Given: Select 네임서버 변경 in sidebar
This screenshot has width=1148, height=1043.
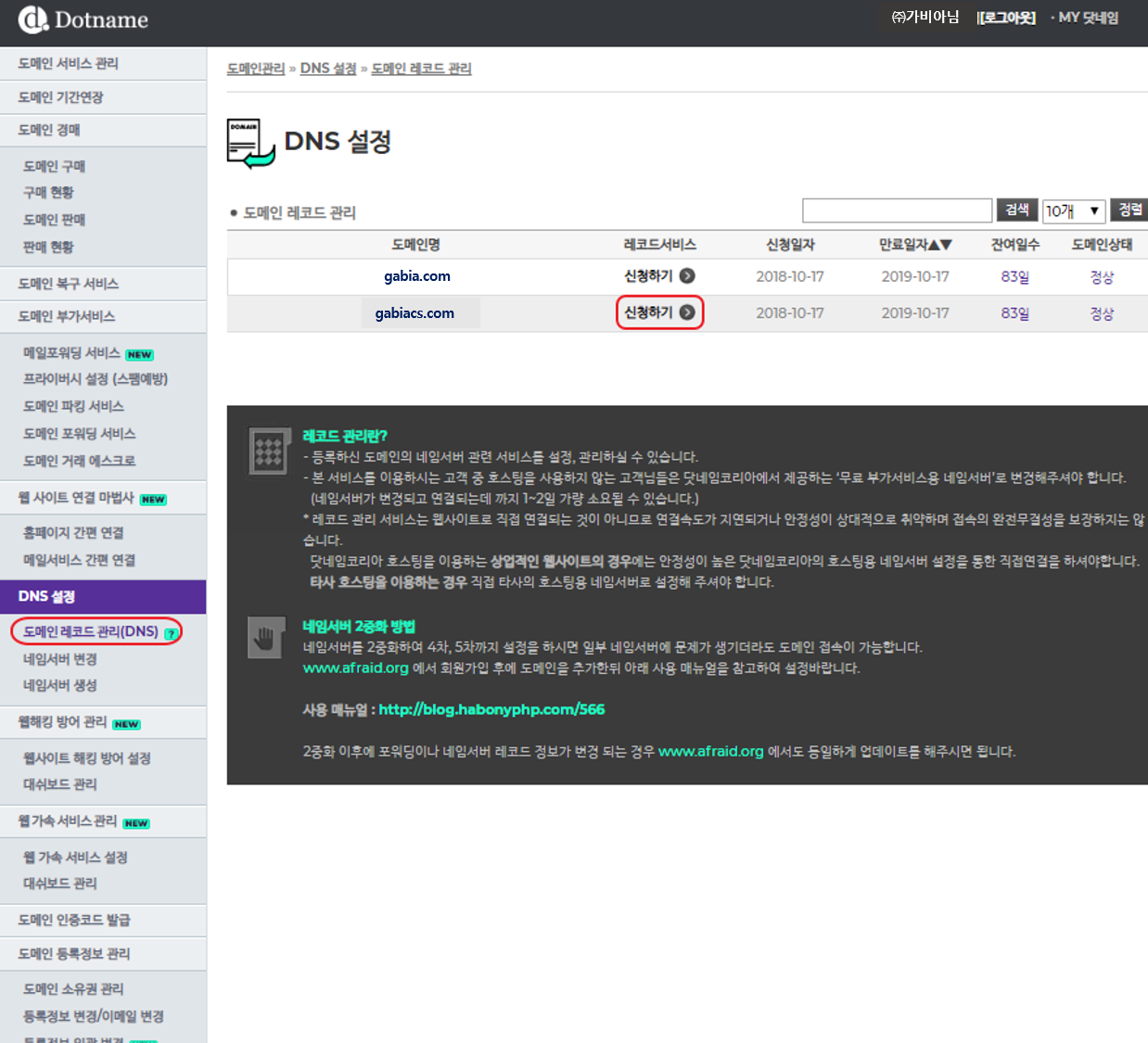Looking at the screenshot, I should click(x=59, y=660).
